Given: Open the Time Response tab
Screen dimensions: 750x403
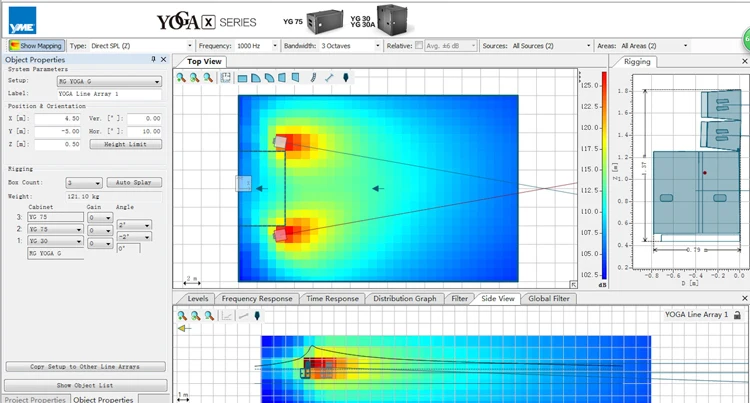Looking at the screenshot, I should point(332,299).
